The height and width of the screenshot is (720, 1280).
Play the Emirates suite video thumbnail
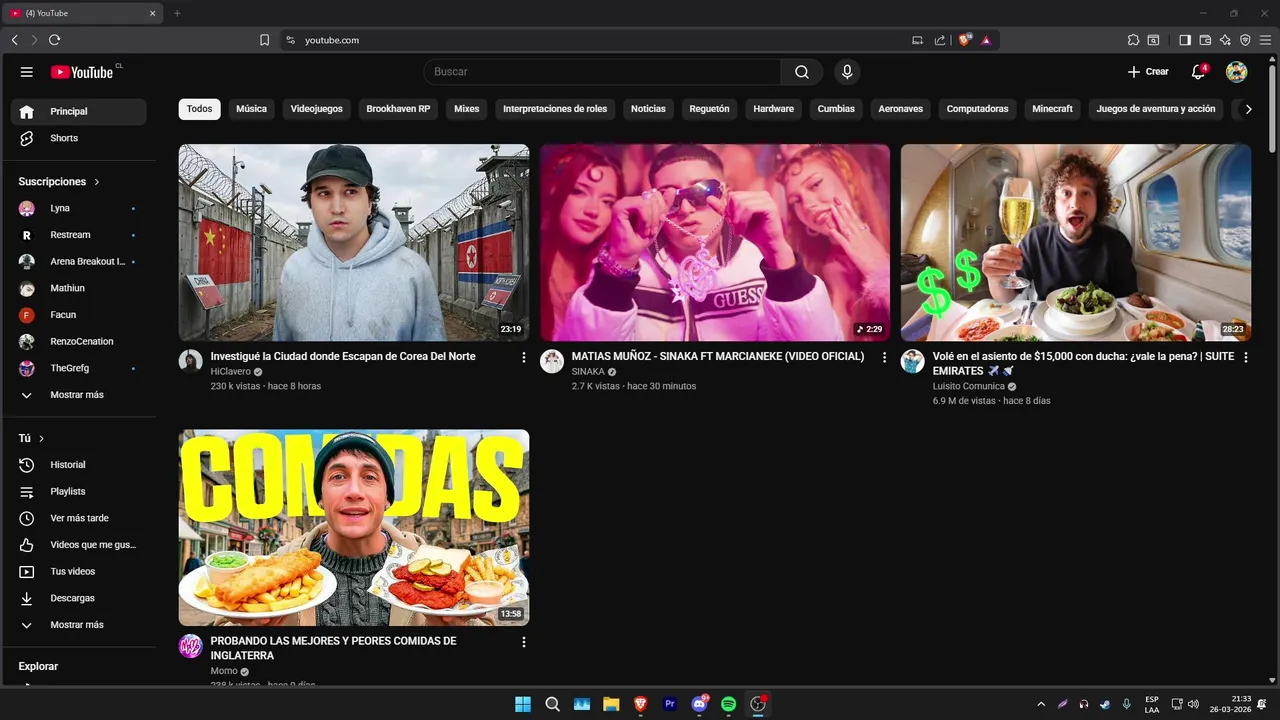pos(1076,243)
